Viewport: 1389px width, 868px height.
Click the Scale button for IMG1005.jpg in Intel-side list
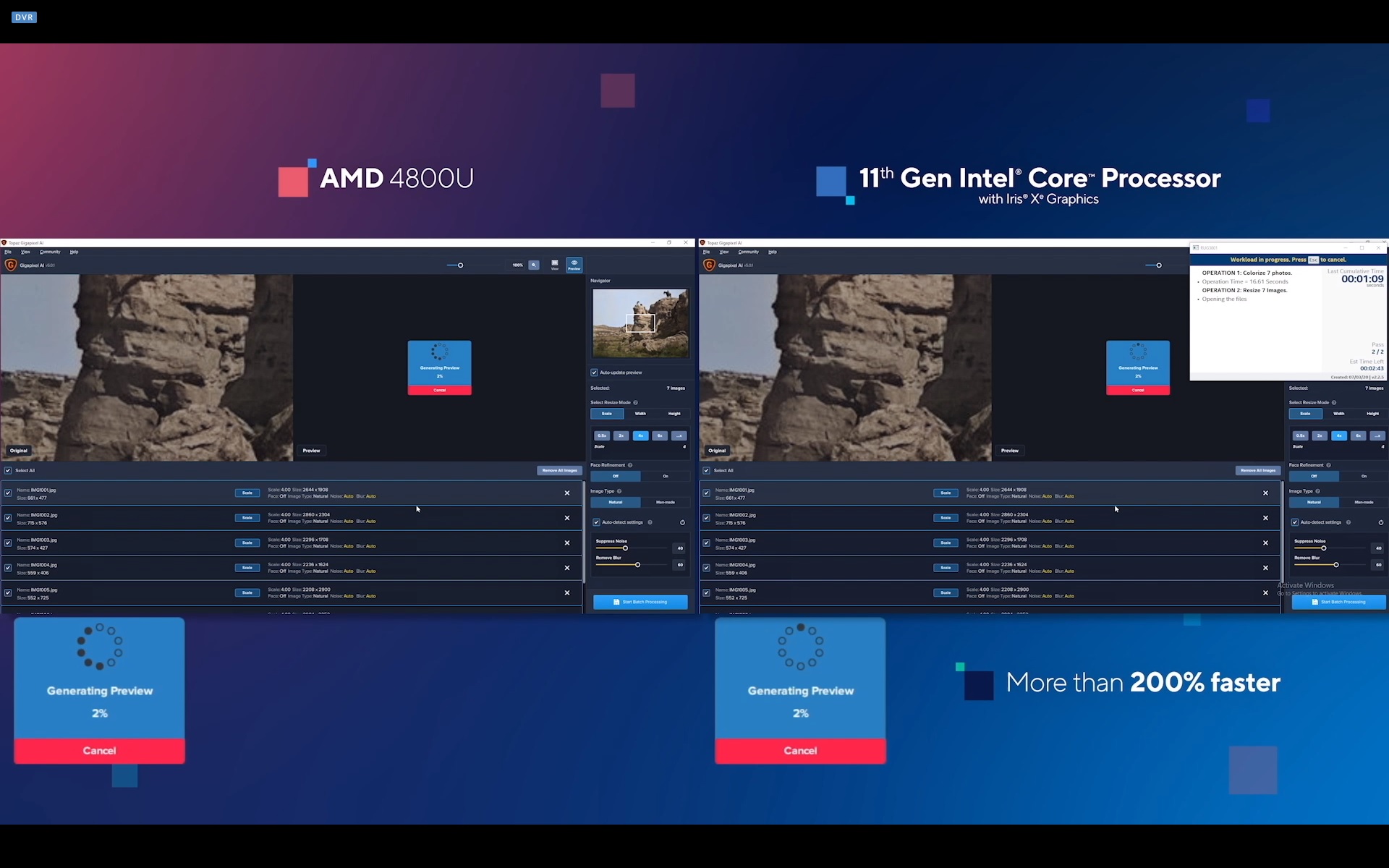coord(946,592)
